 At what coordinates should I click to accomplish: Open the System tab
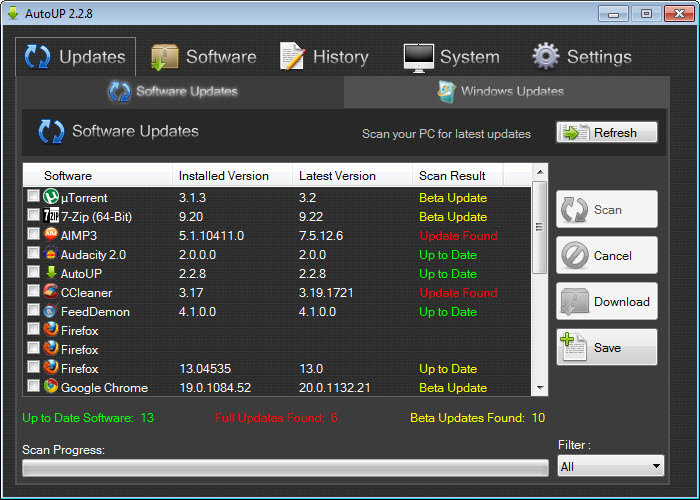click(451, 57)
